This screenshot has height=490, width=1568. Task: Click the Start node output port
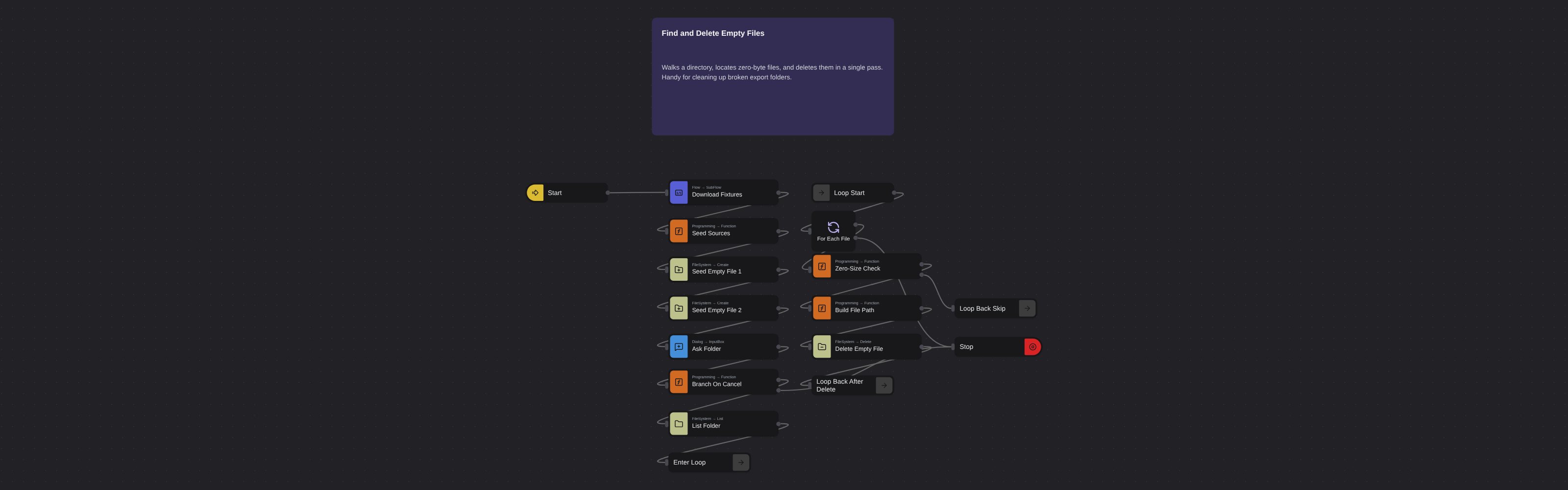[x=608, y=193]
